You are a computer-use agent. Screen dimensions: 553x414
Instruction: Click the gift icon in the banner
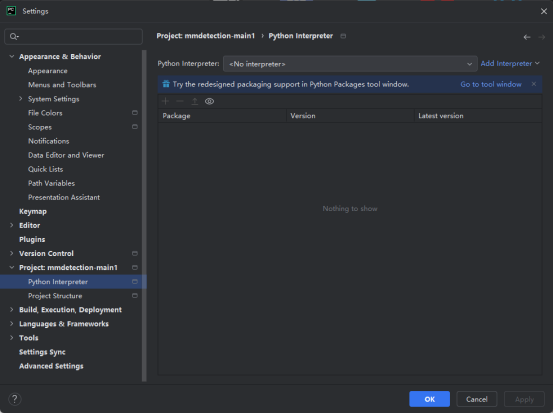(x=166, y=84)
